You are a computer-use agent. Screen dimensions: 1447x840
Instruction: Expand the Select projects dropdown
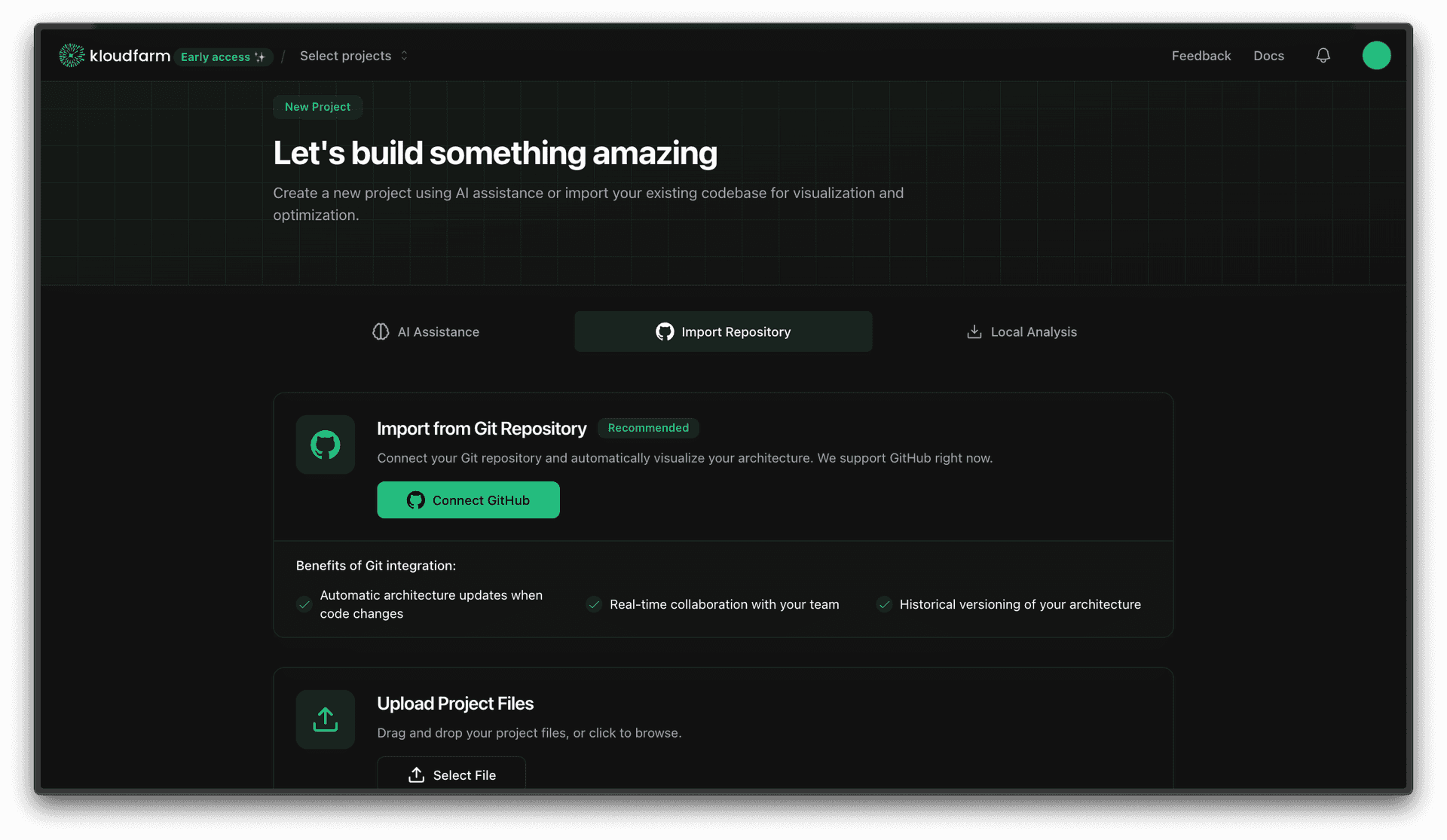click(353, 55)
